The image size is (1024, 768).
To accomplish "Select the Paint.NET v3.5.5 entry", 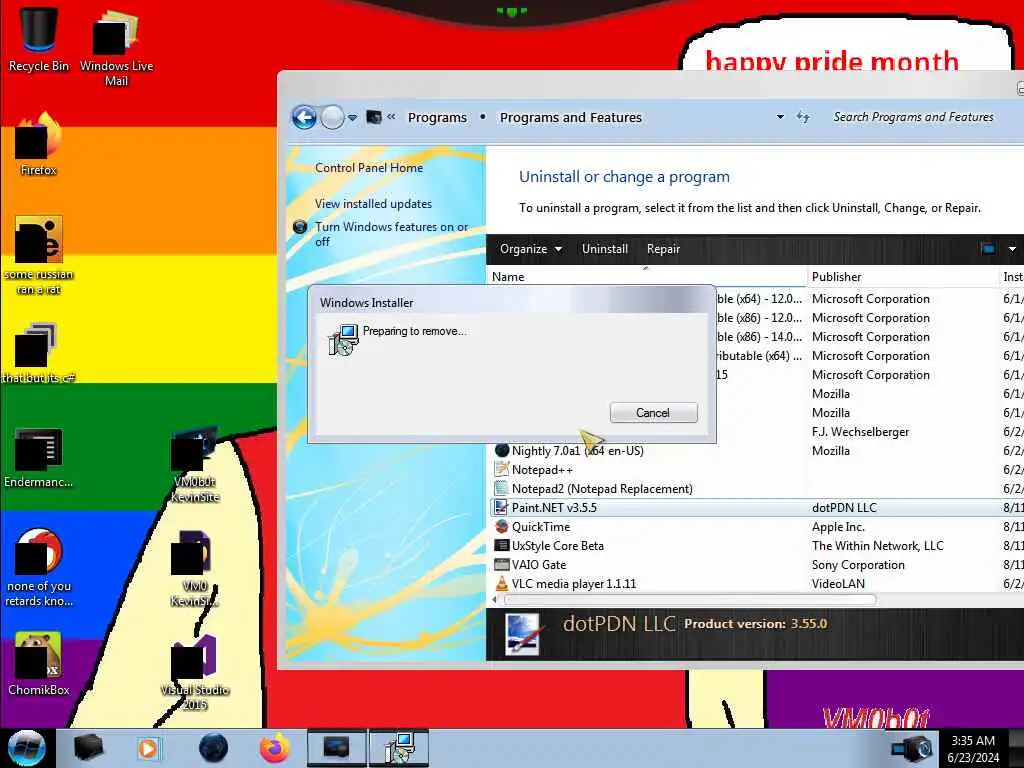I will tap(756, 507).
